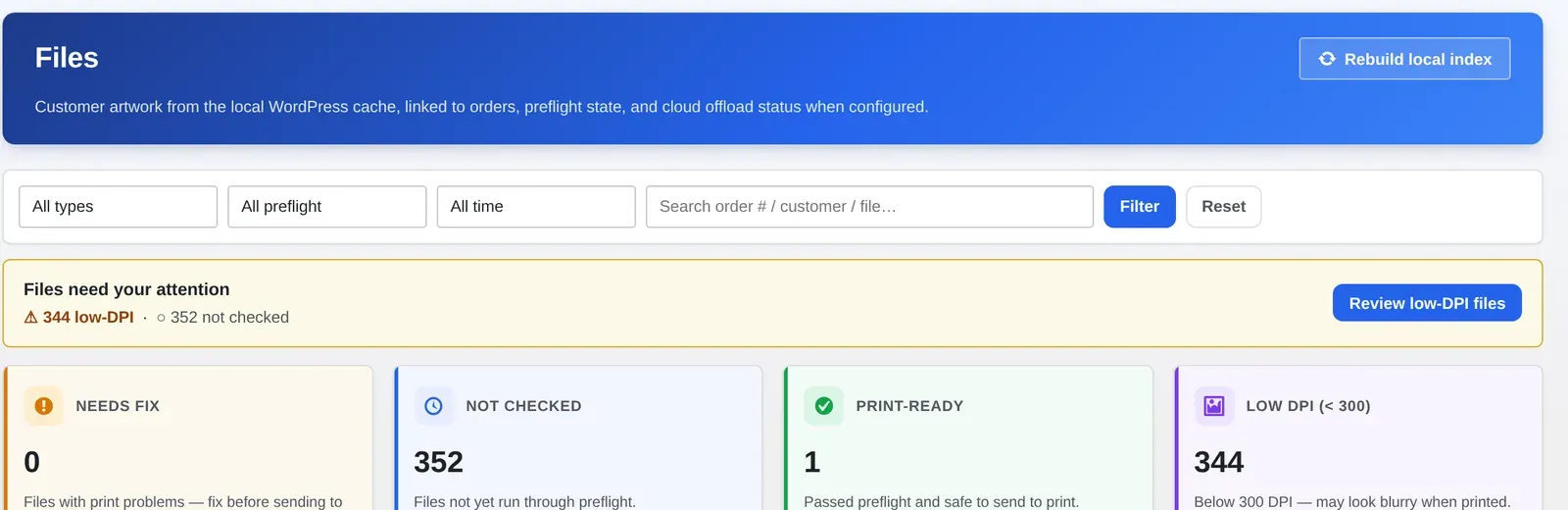Screen dimensions: 1568x510
Task: Click the 352 not checked text
Action: [x=222, y=318]
